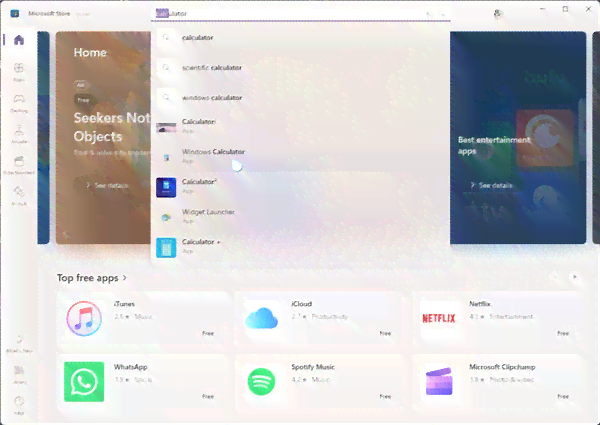Open the Home page in the sidebar
Screen dimensions: 600x425
pyautogui.click(x=19, y=40)
